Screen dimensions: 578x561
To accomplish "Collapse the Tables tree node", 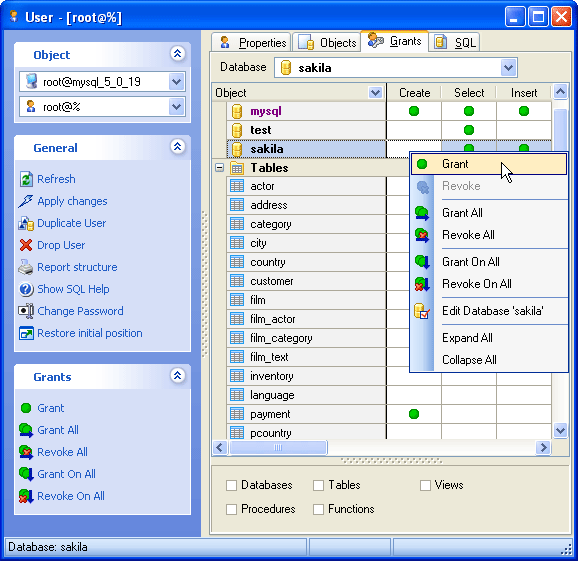I will coord(220,168).
